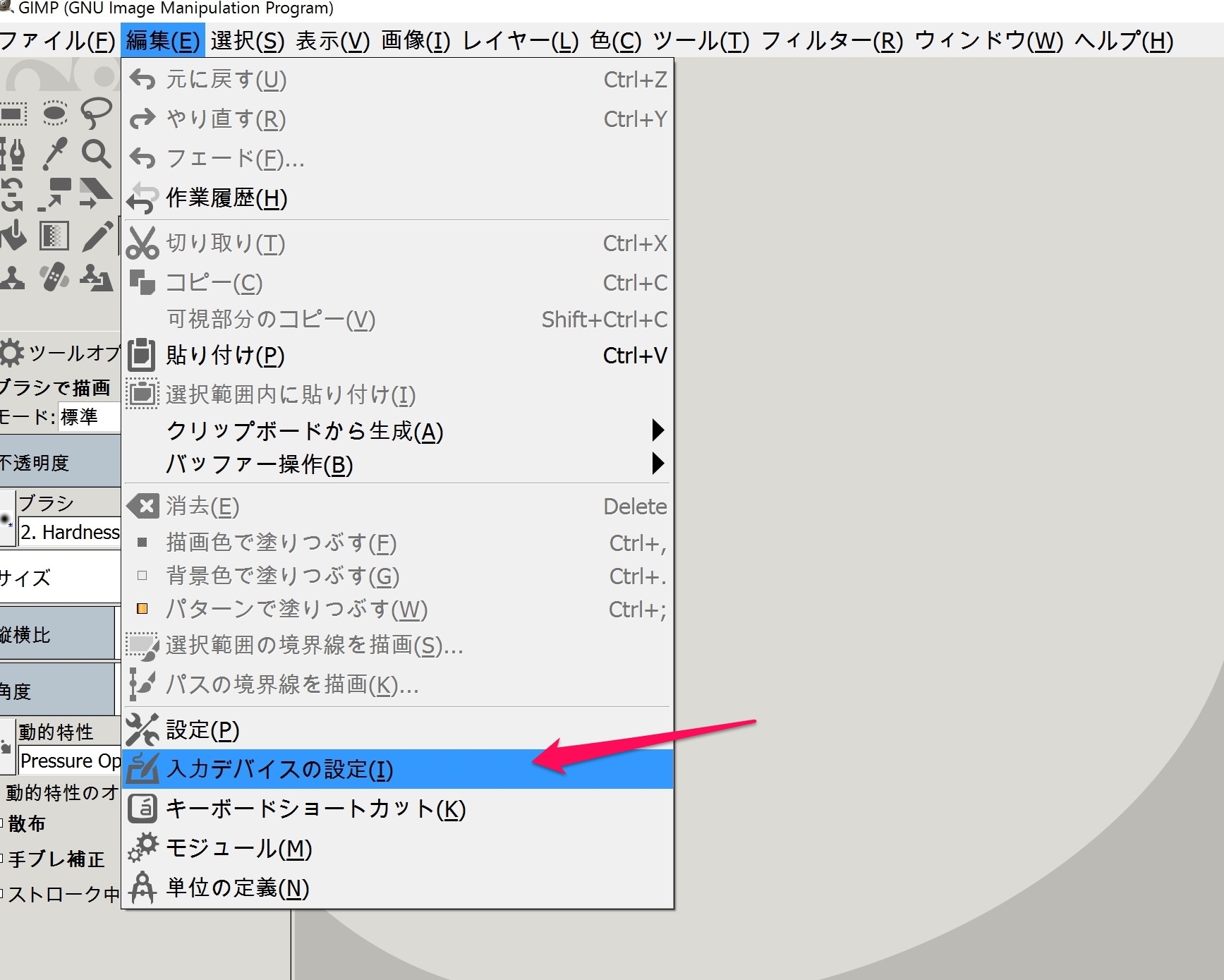Enable the 散布 checkbox
The image size is (1224, 980).
tap(5, 823)
